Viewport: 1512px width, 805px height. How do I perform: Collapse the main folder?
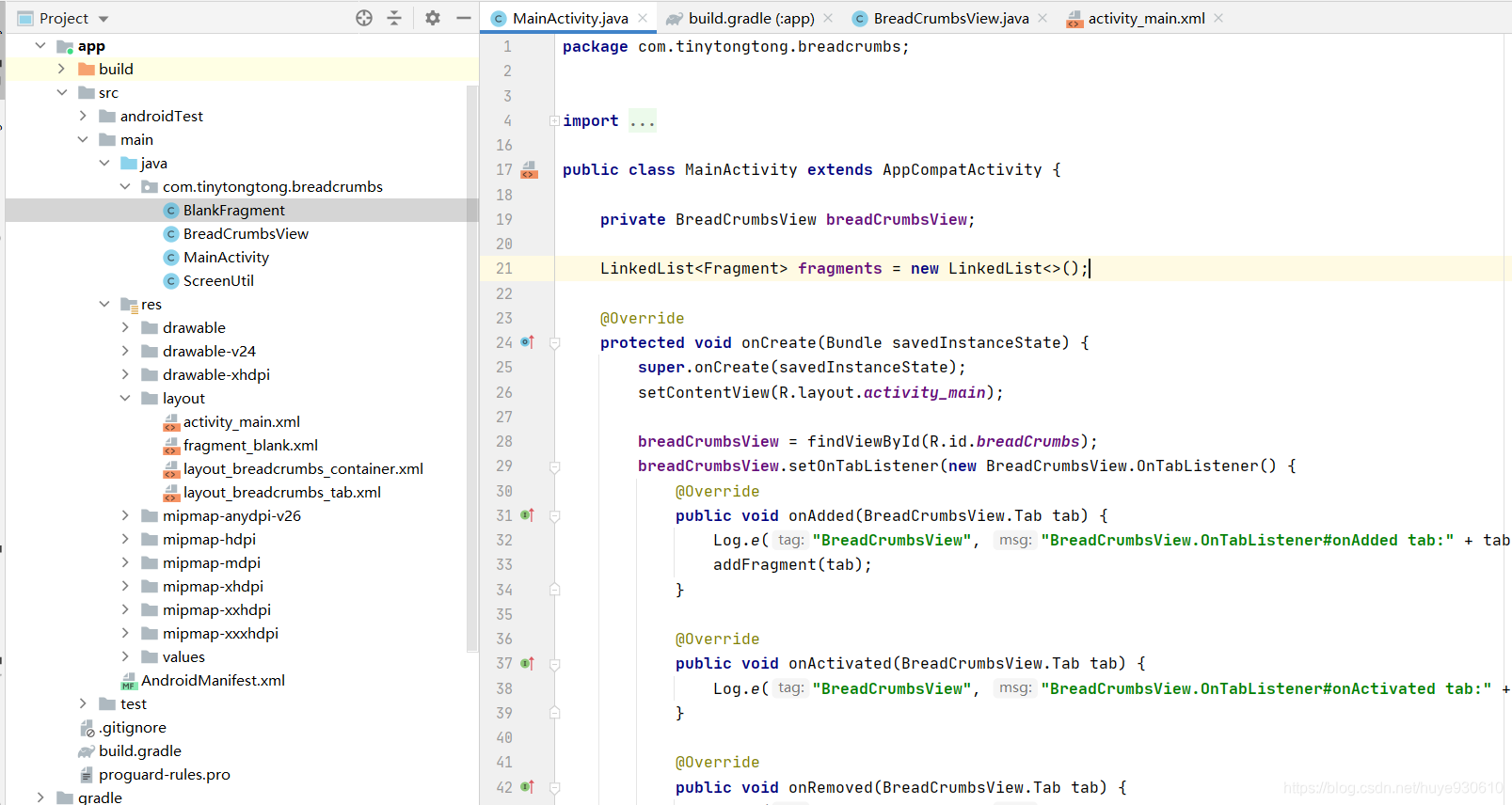pyautogui.click(x=83, y=139)
